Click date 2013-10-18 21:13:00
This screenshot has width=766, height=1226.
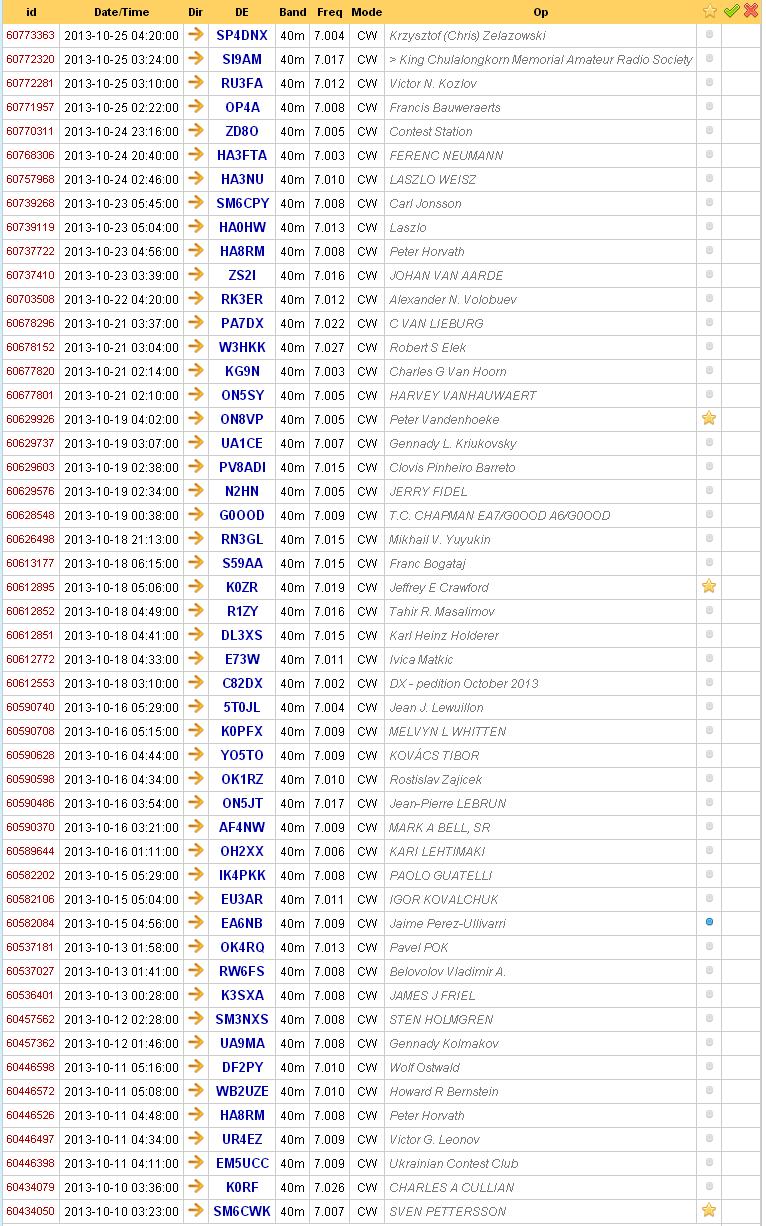pyautogui.click(x=122, y=539)
